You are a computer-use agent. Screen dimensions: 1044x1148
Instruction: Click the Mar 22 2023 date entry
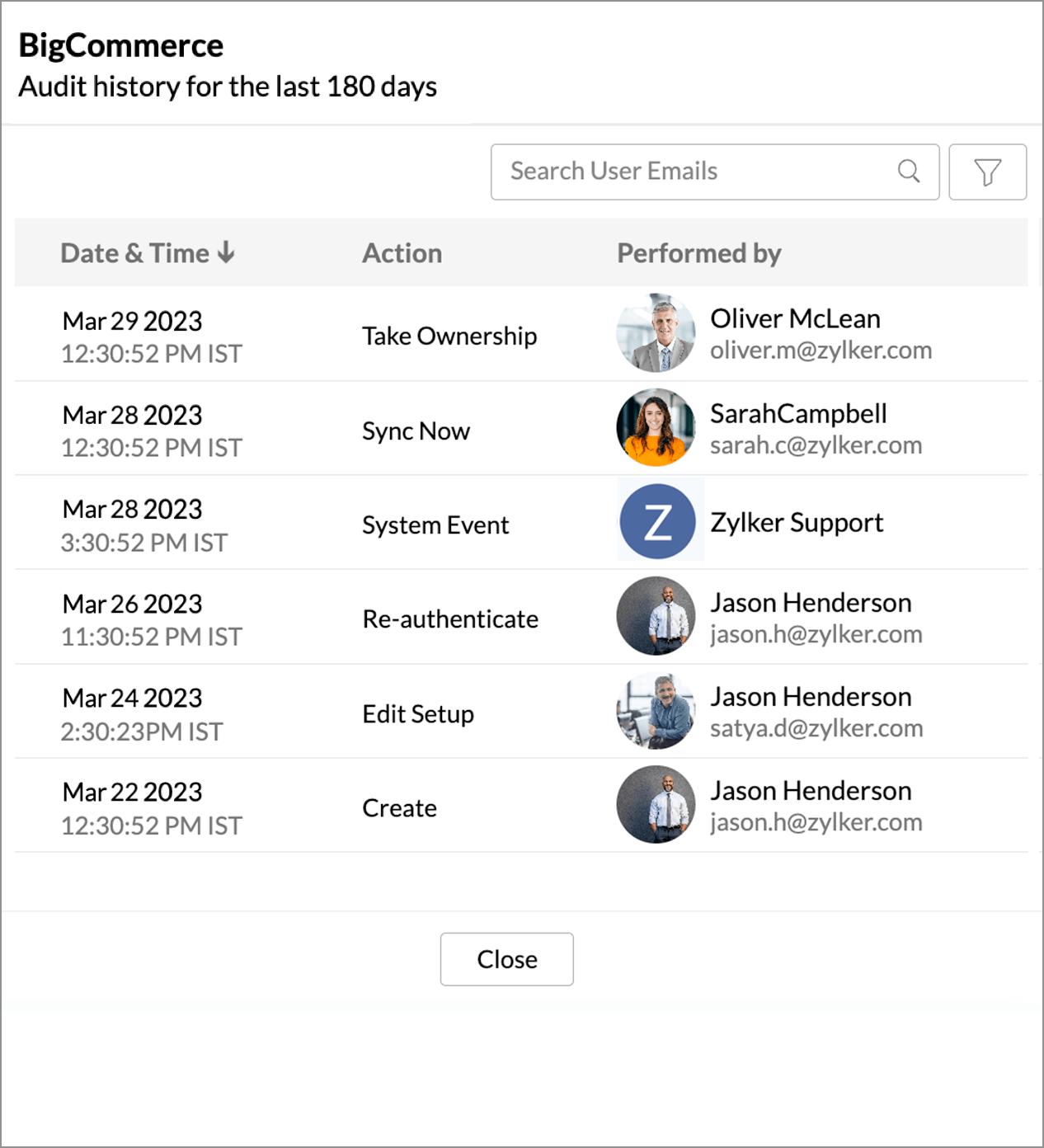132,793
